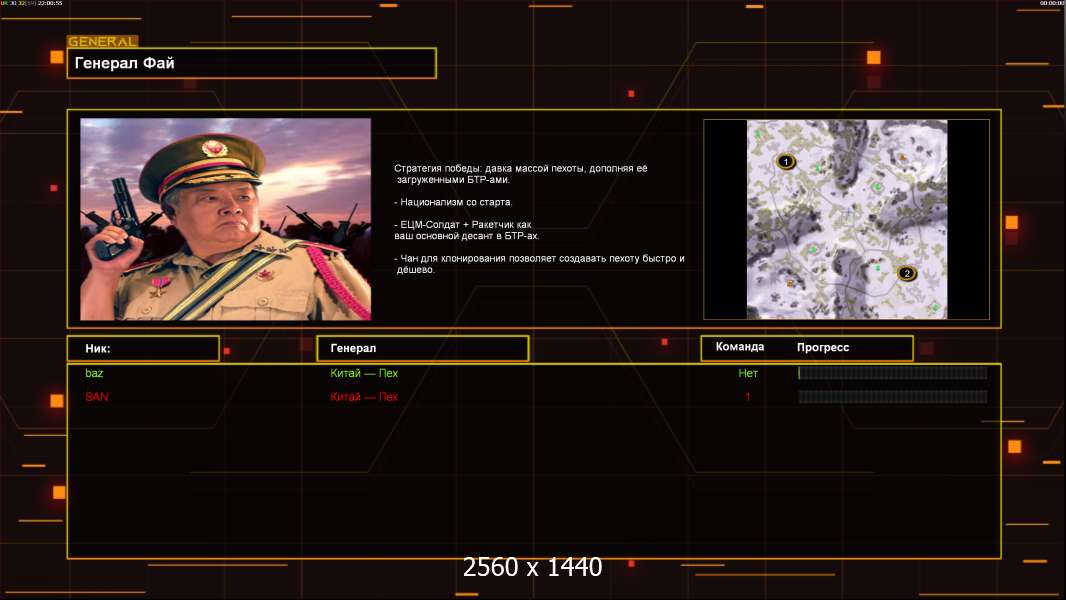The height and width of the screenshot is (600, 1066).
Task: Click the timer in top-right corner
Action: pos(1051,4)
